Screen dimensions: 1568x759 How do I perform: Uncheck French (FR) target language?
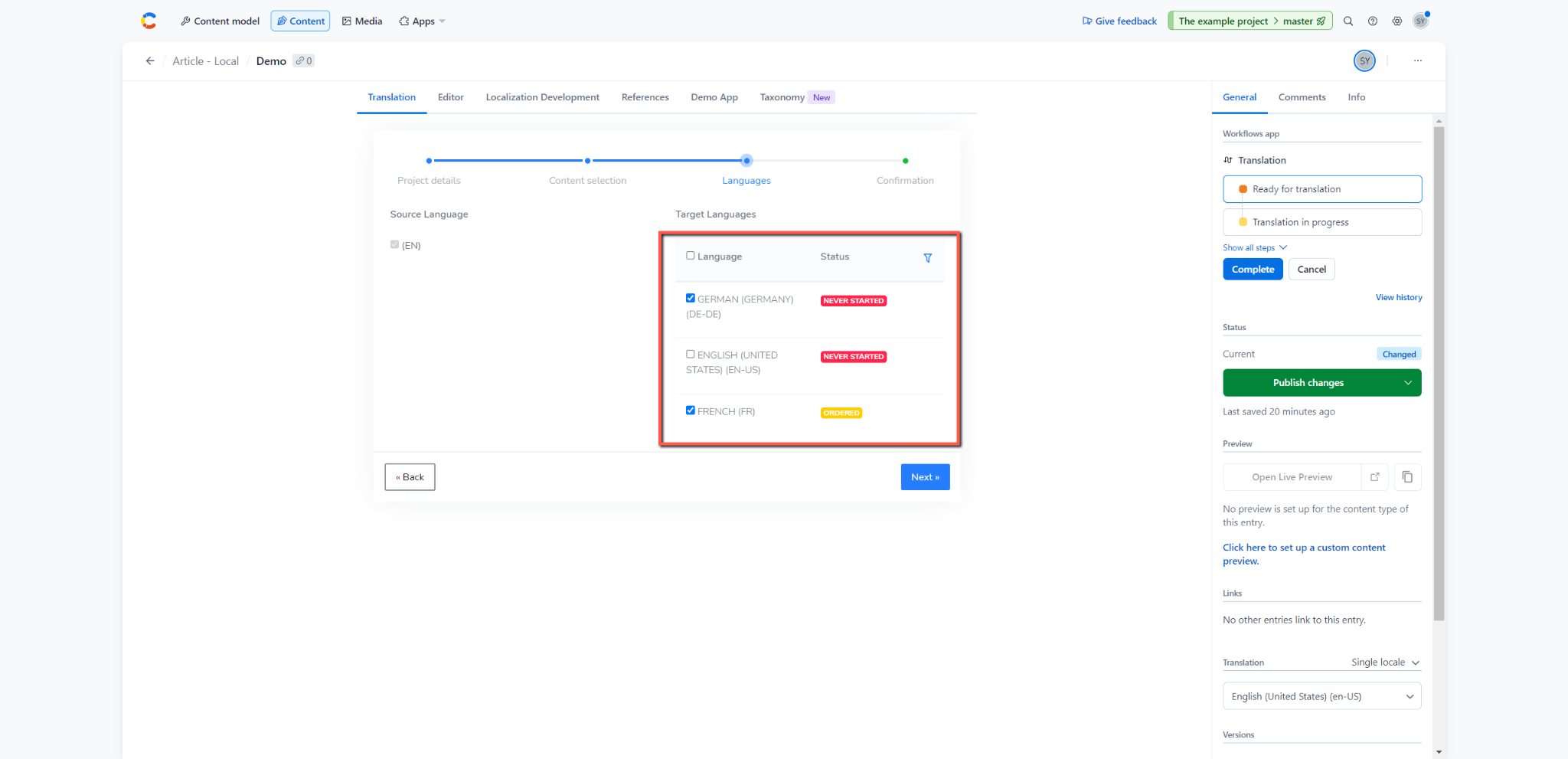(x=690, y=411)
